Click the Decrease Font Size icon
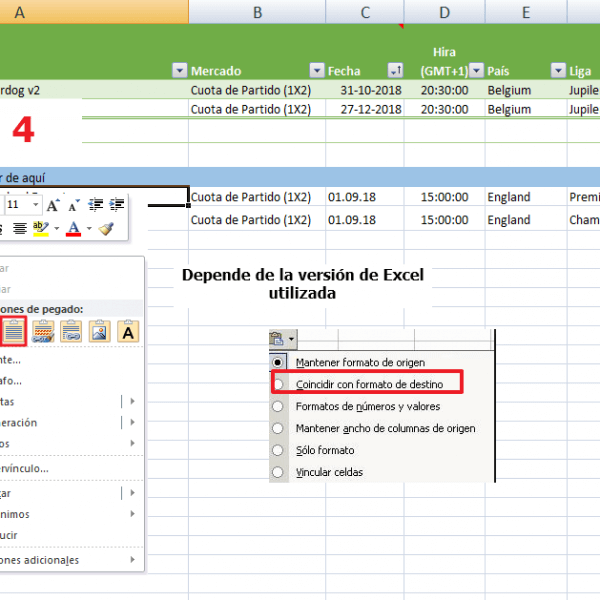600x600 pixels. pyautogui.click(x=74, y=205)
